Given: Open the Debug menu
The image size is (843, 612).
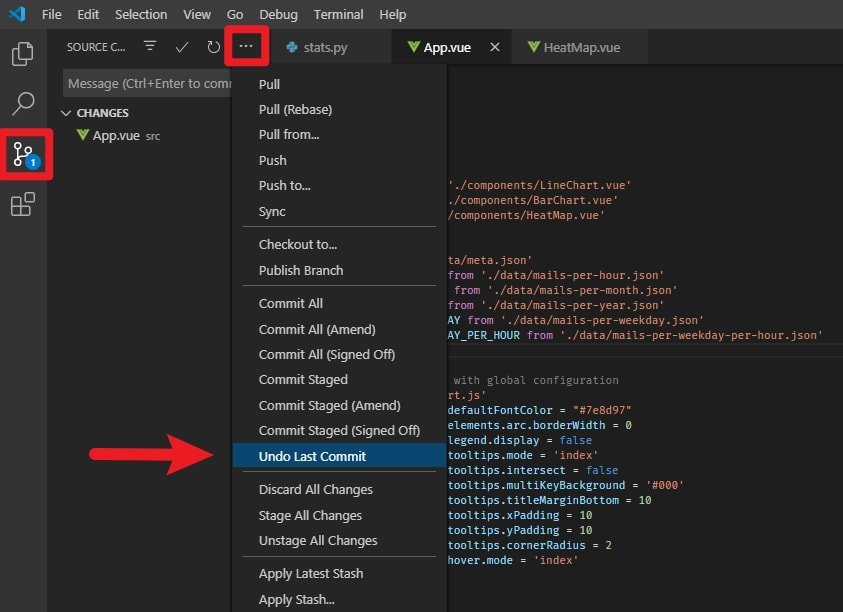Looking at the screenshot, I should pos(278,14).
